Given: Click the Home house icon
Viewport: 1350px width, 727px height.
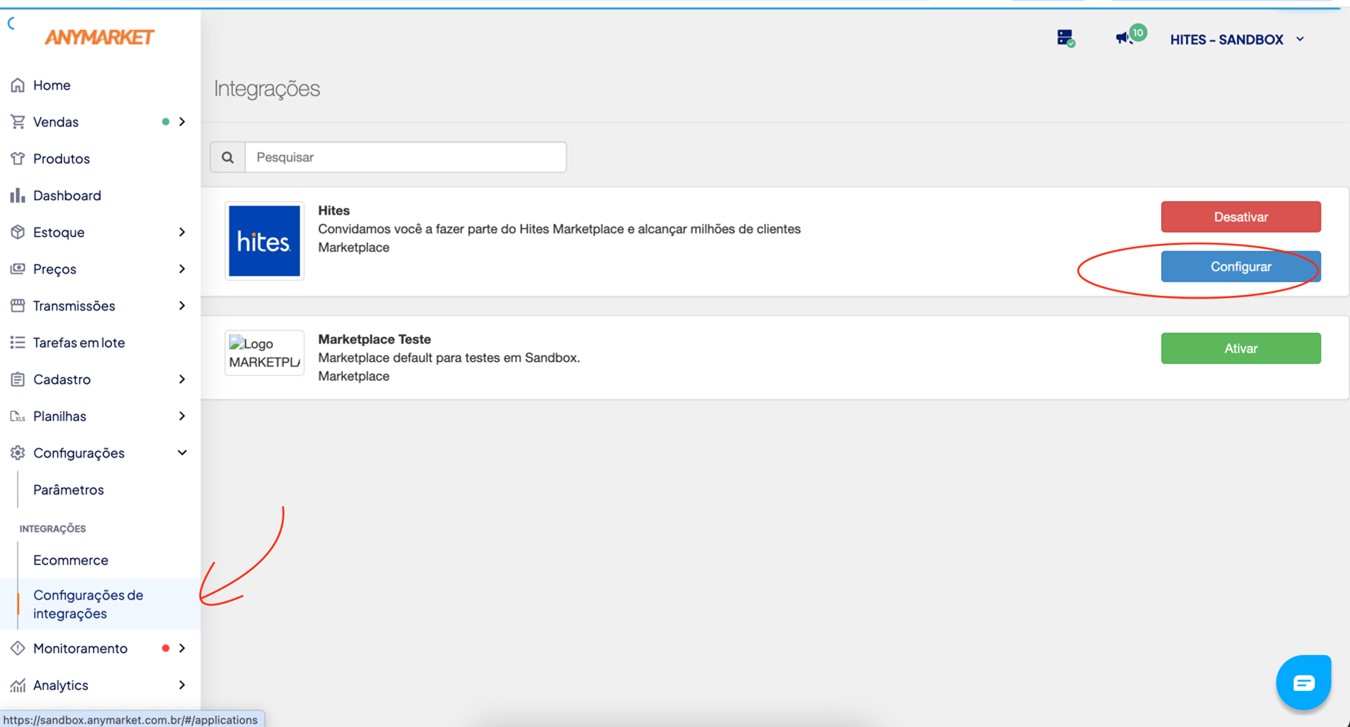Looking at the screenshot, I should pos(17,85).
